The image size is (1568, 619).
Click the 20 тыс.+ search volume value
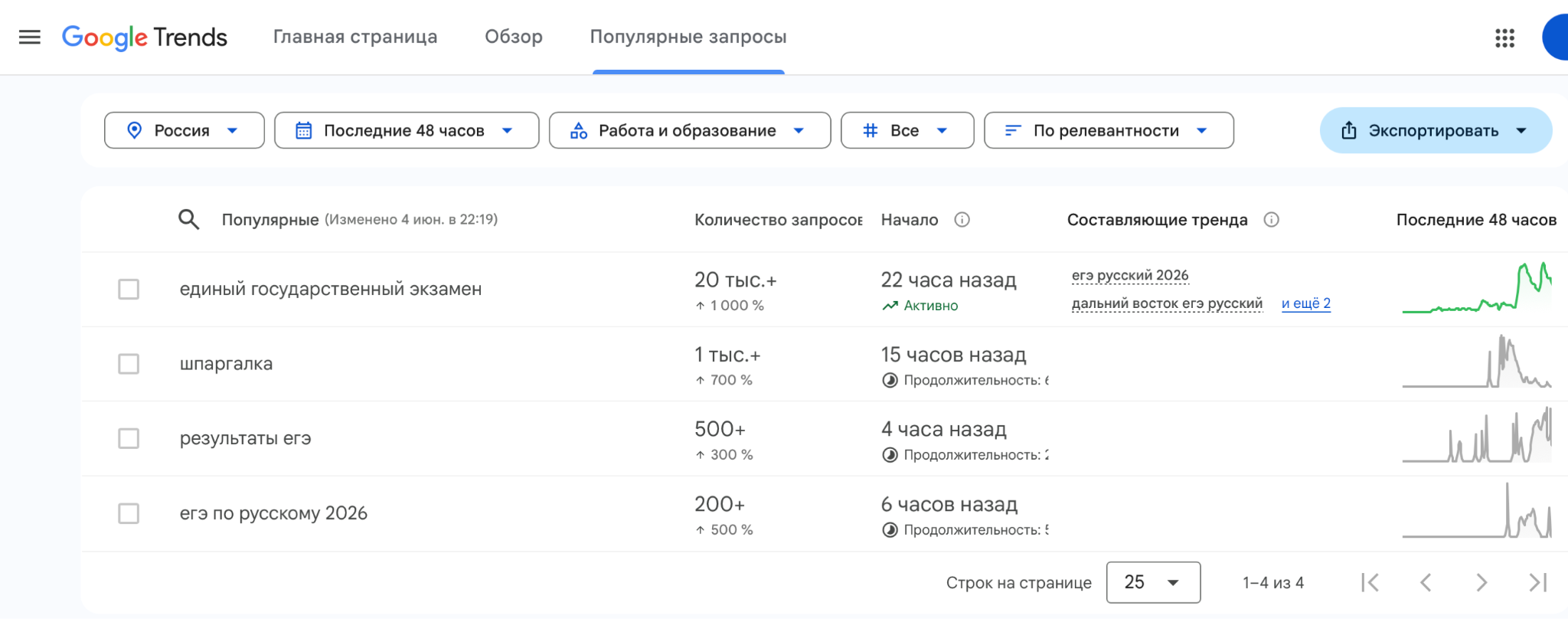click(736, 280)
